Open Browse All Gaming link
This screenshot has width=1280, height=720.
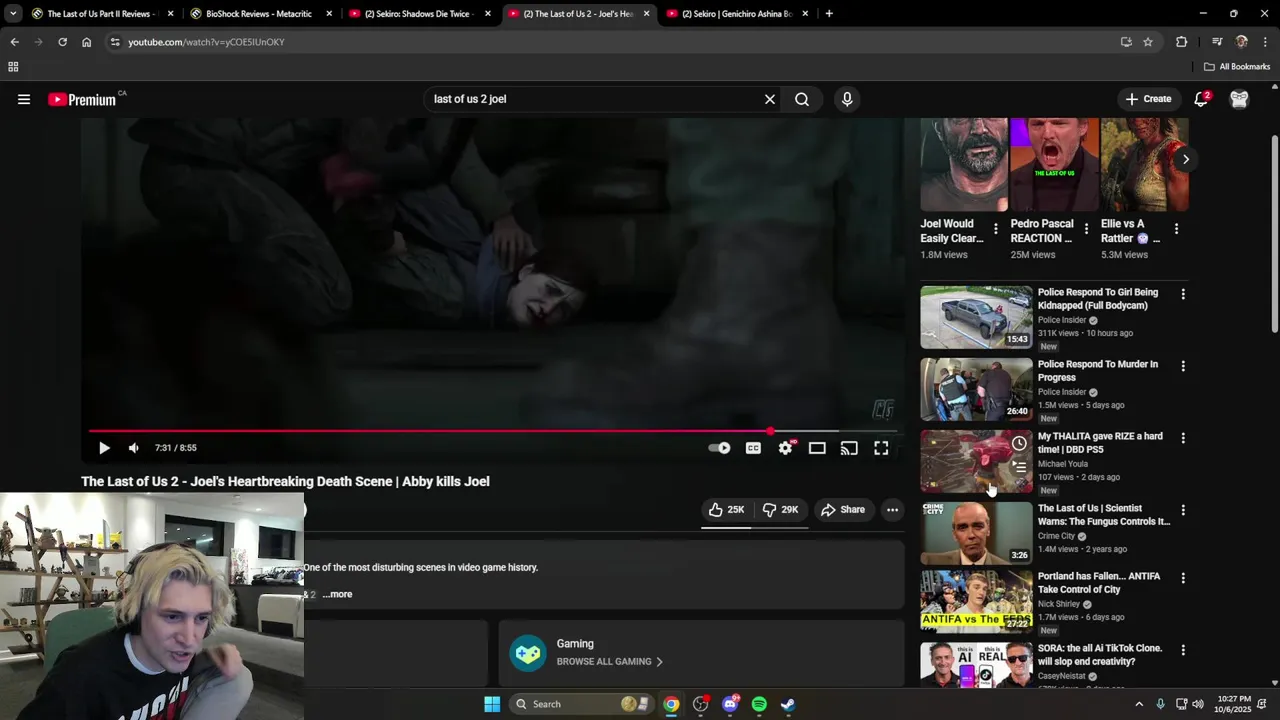(609, 661)
